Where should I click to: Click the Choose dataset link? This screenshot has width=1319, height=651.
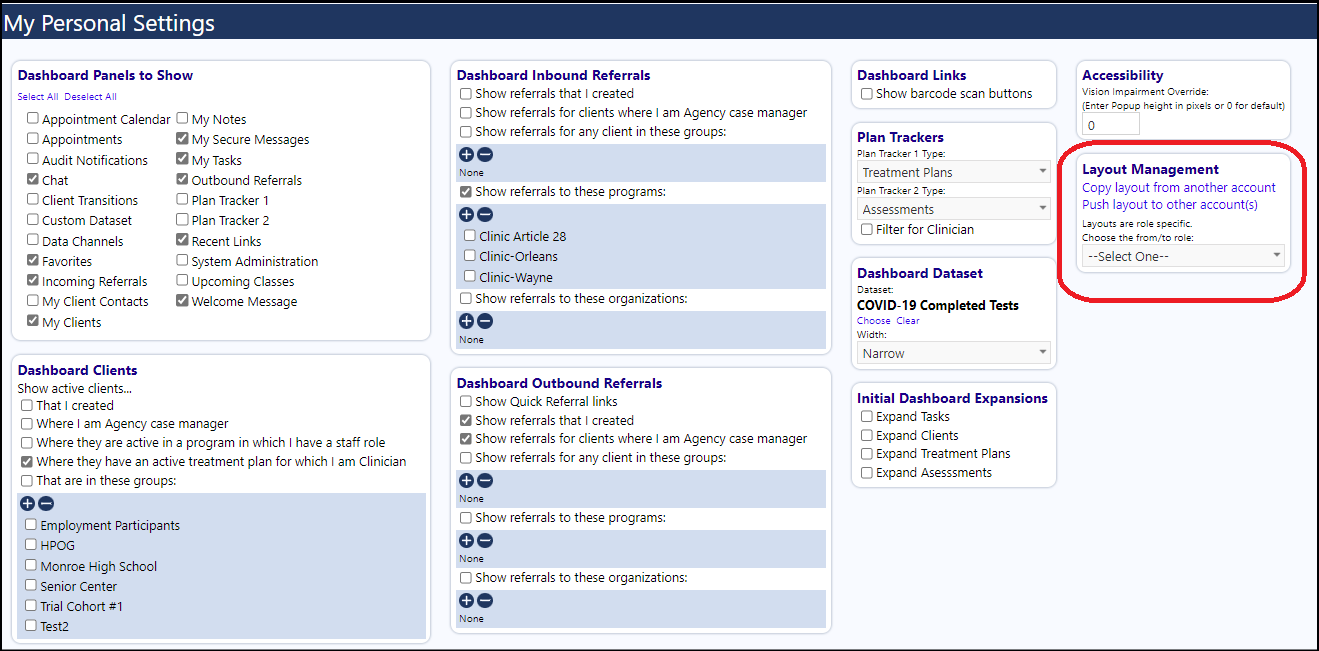[873, 321]
